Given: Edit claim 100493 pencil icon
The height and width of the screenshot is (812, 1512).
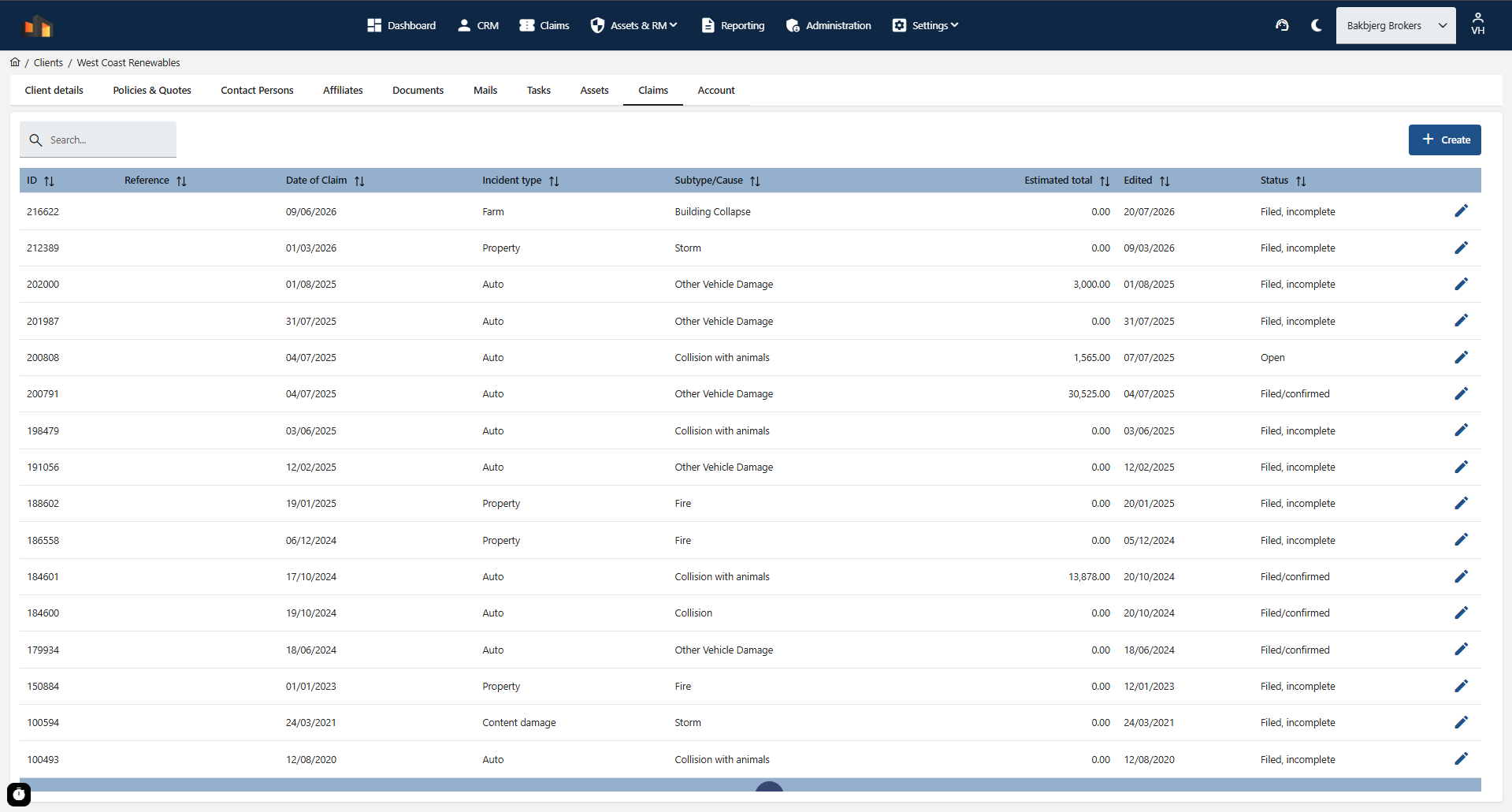Looking at the screenshot, I should coord(1461,758).
